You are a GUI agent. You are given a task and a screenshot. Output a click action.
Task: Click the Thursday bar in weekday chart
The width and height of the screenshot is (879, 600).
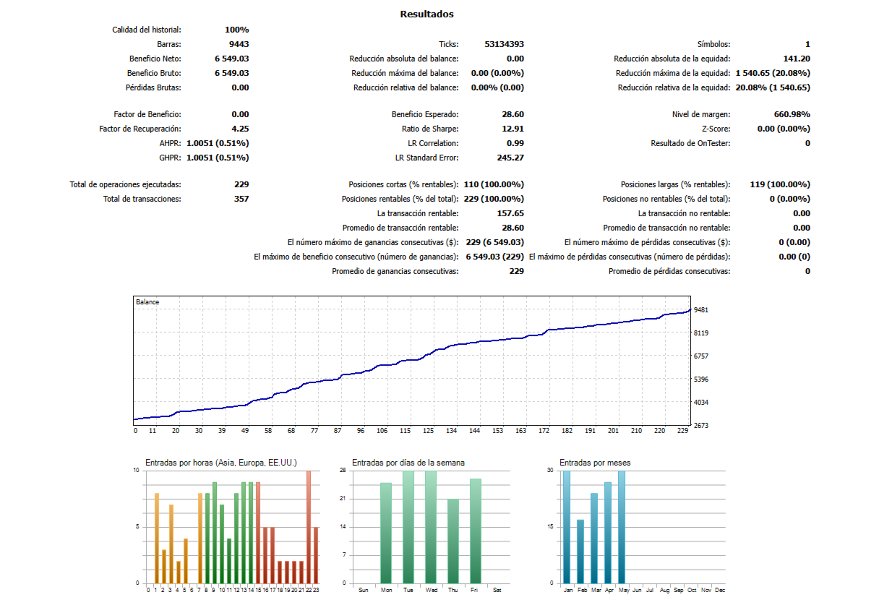click(453, 541)
